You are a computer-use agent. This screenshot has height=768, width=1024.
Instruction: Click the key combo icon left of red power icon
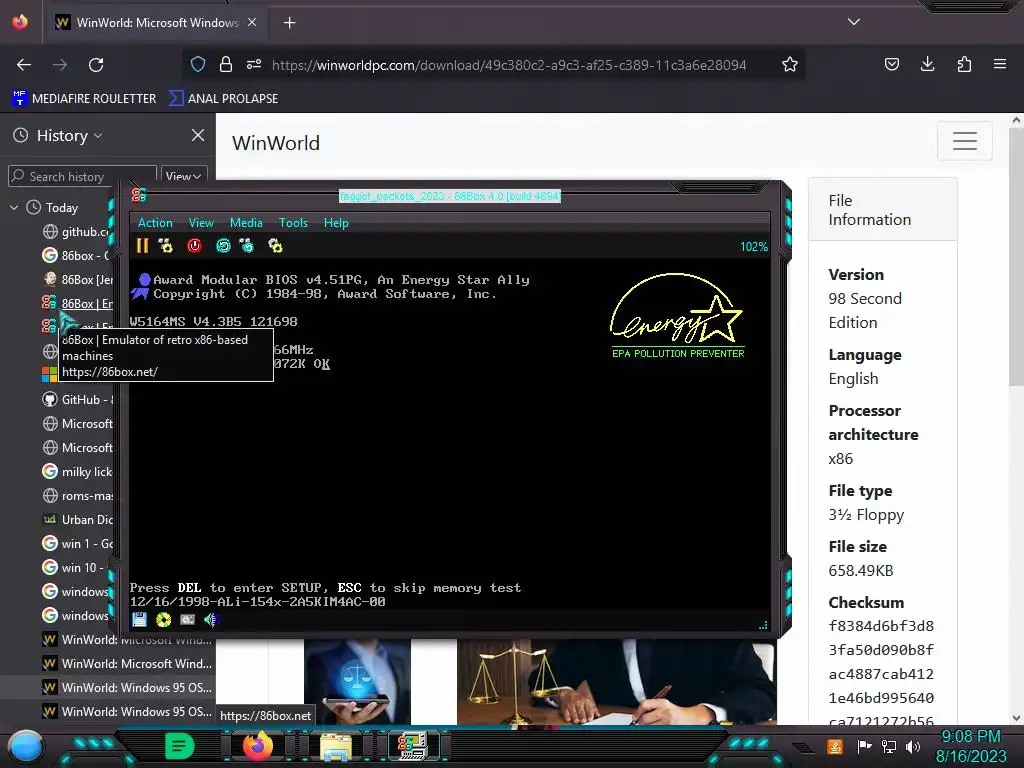click(166, 246)
